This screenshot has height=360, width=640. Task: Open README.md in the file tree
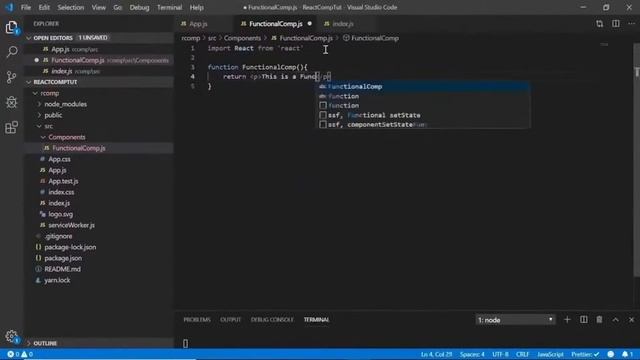62,269
